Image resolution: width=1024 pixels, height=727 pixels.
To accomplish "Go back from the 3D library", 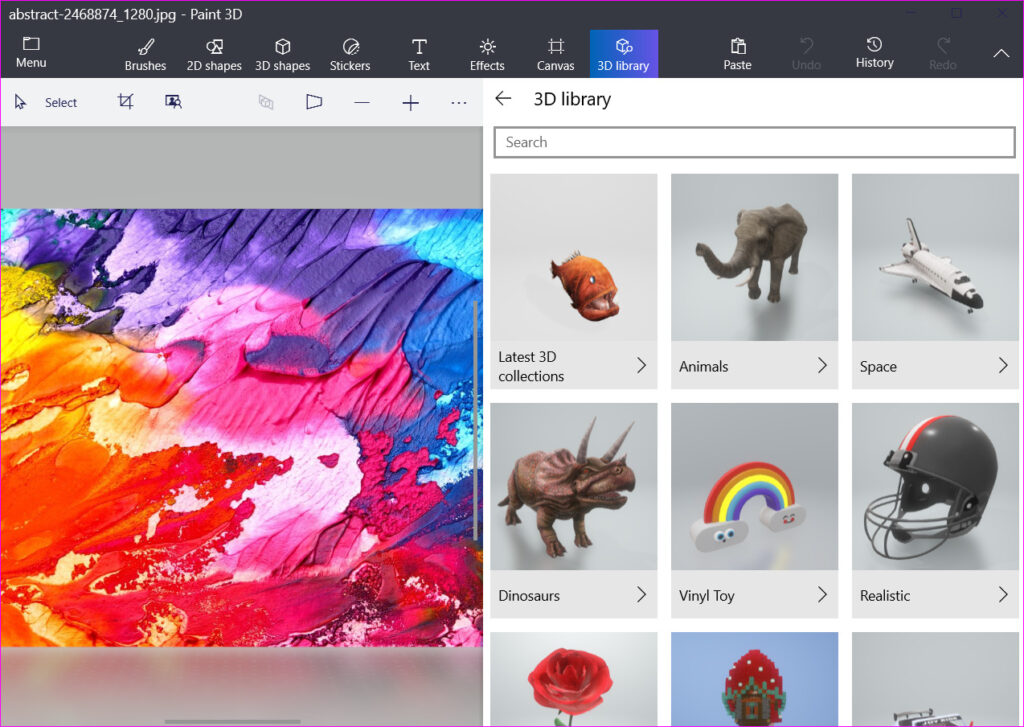I will coord(503,98).
